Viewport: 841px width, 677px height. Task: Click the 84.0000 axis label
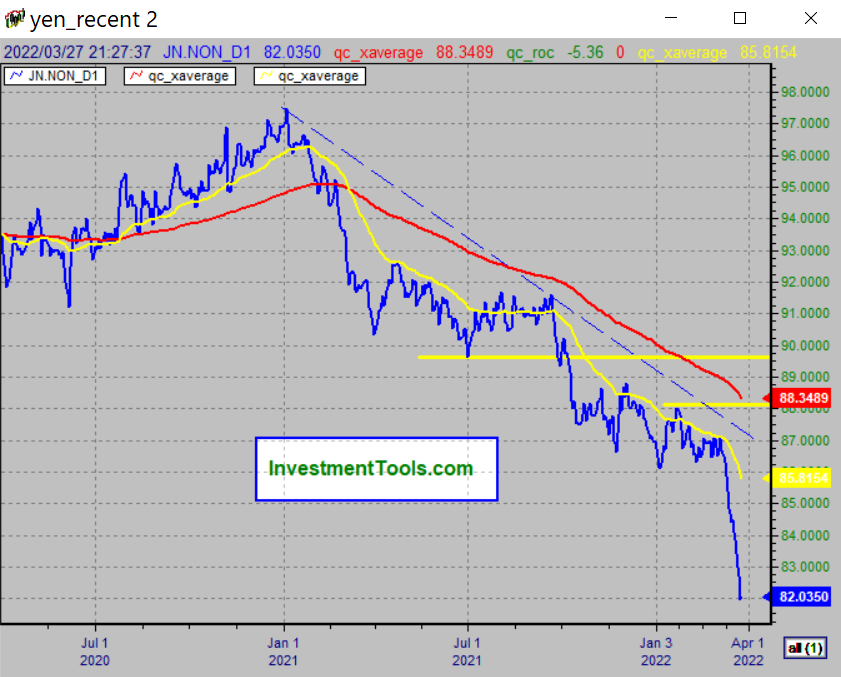(x=805, y=536)
